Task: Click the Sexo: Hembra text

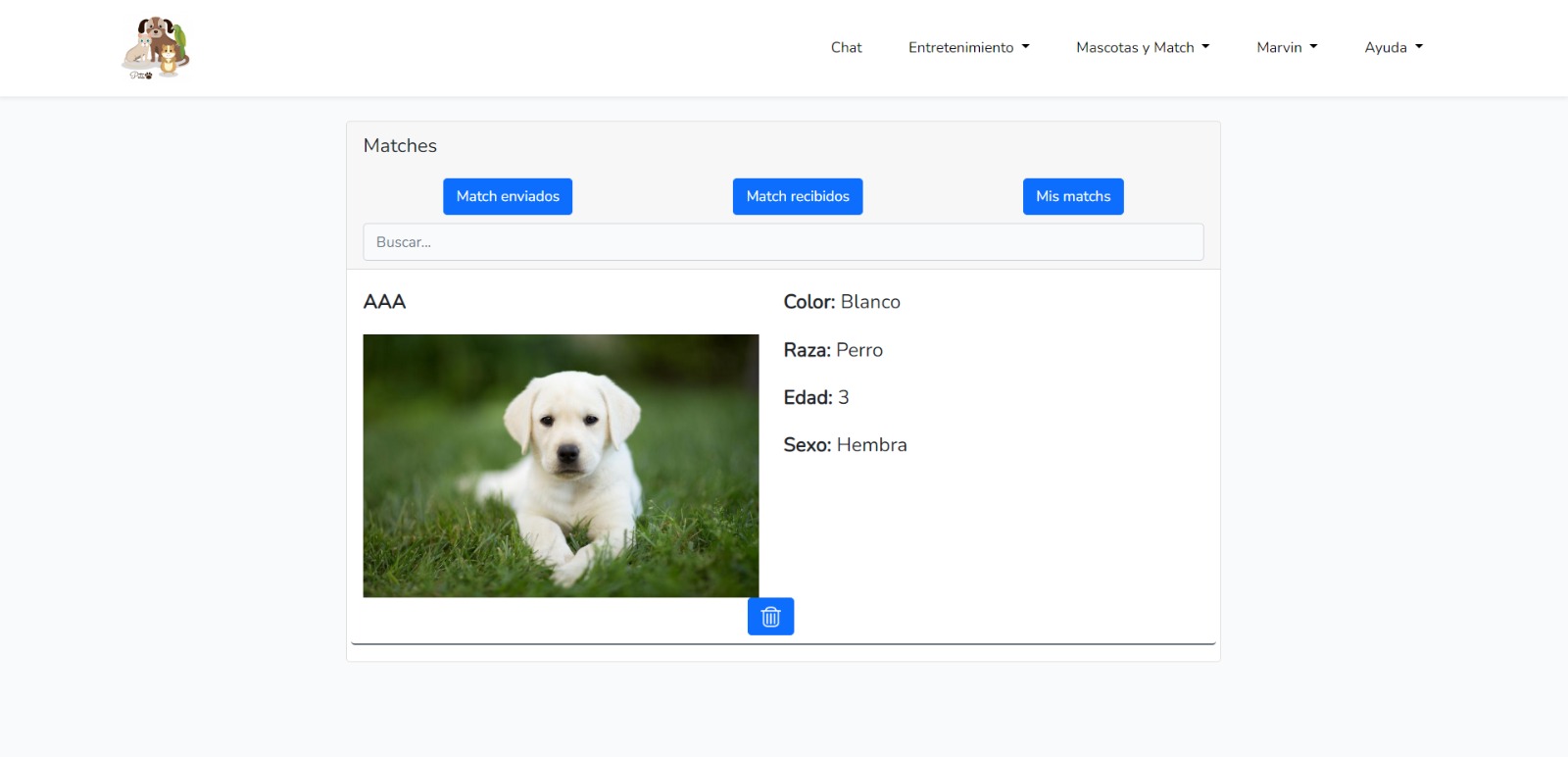Action: tap(845, 445)
